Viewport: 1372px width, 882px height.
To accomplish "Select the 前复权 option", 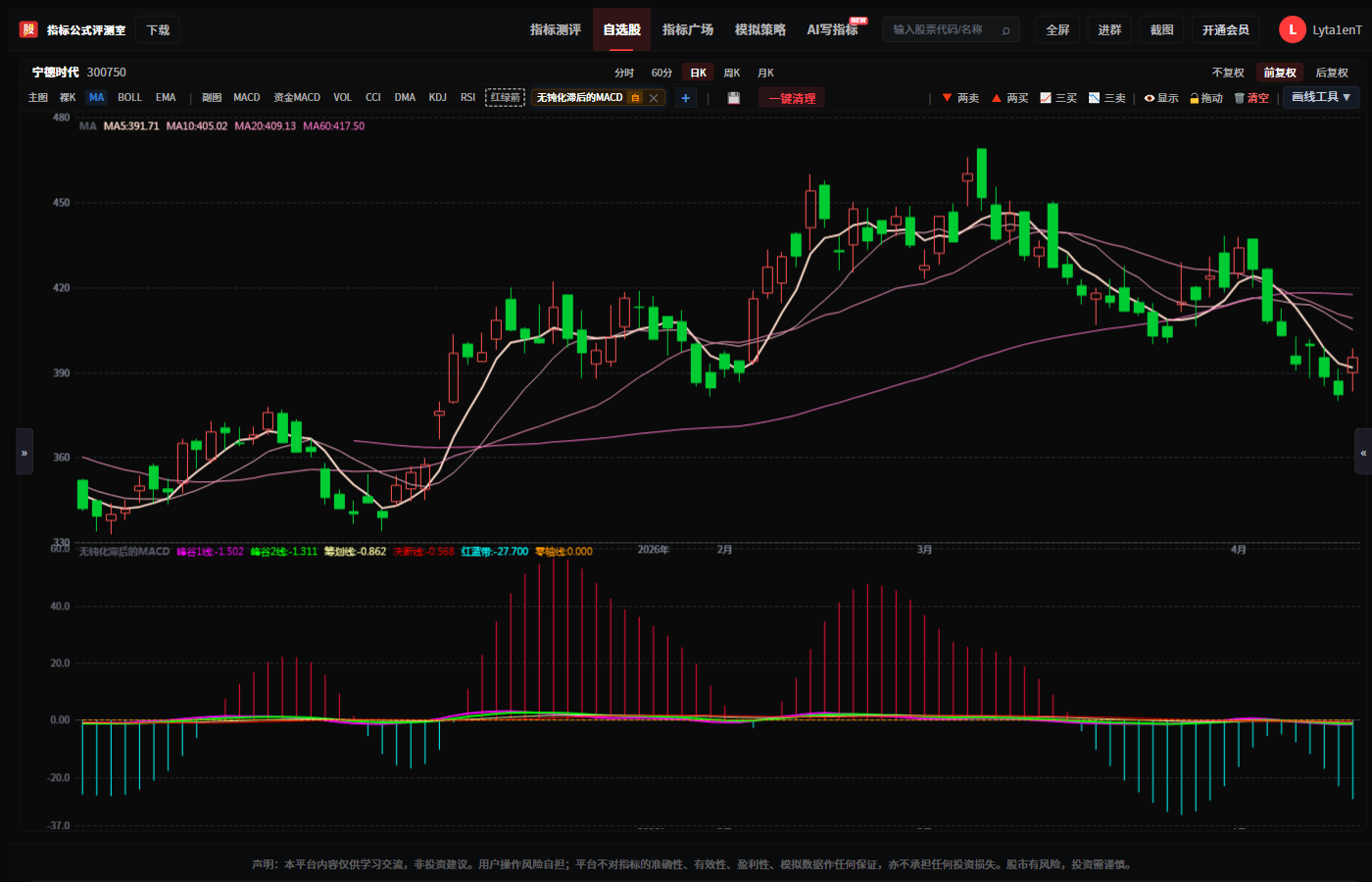I will (1280, 73).
